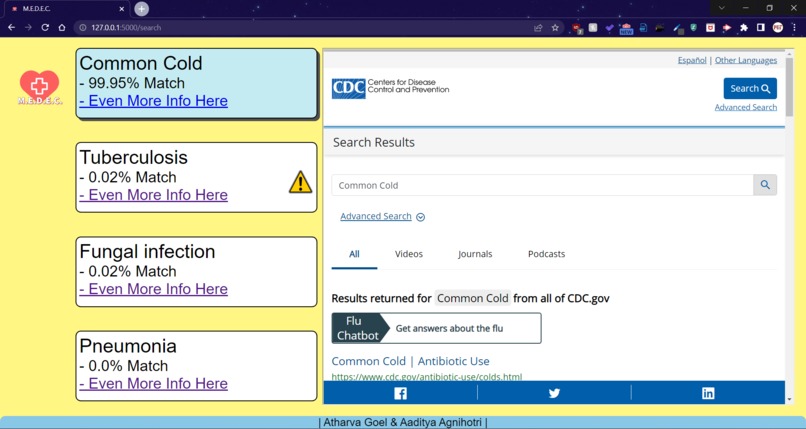Screen dimensions: 806x429
Task: Click the Tuberculosis warning triangle icon
Action: tap(300, 182)
